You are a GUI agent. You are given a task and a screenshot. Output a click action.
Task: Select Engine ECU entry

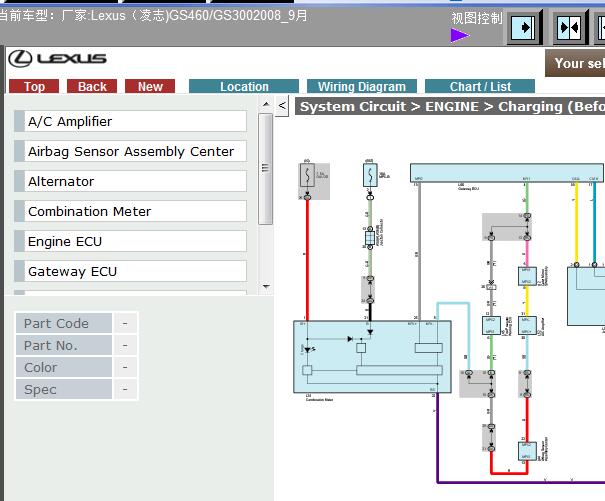click(x=130, y=241)
